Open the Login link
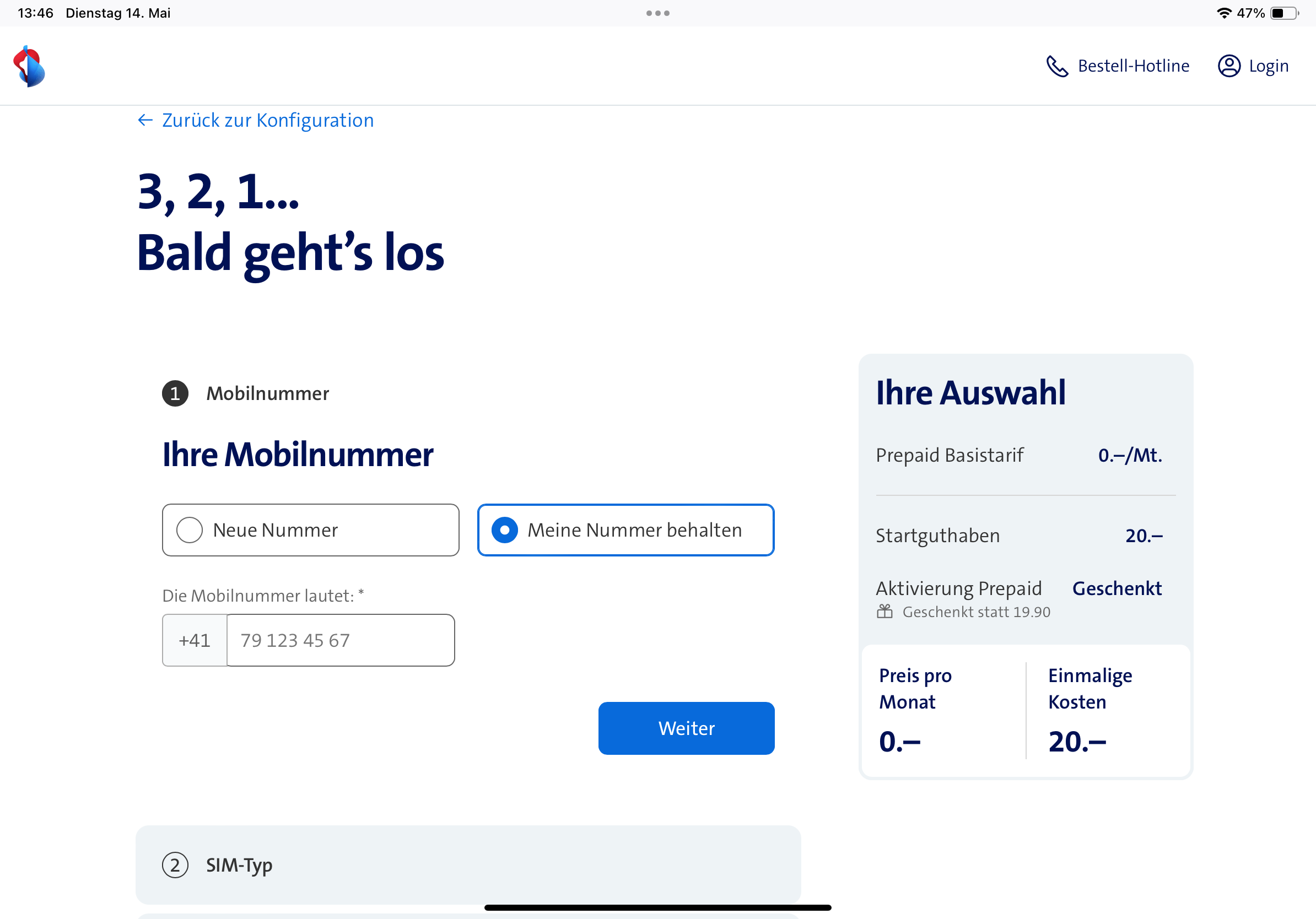 tap(1269, 66)
